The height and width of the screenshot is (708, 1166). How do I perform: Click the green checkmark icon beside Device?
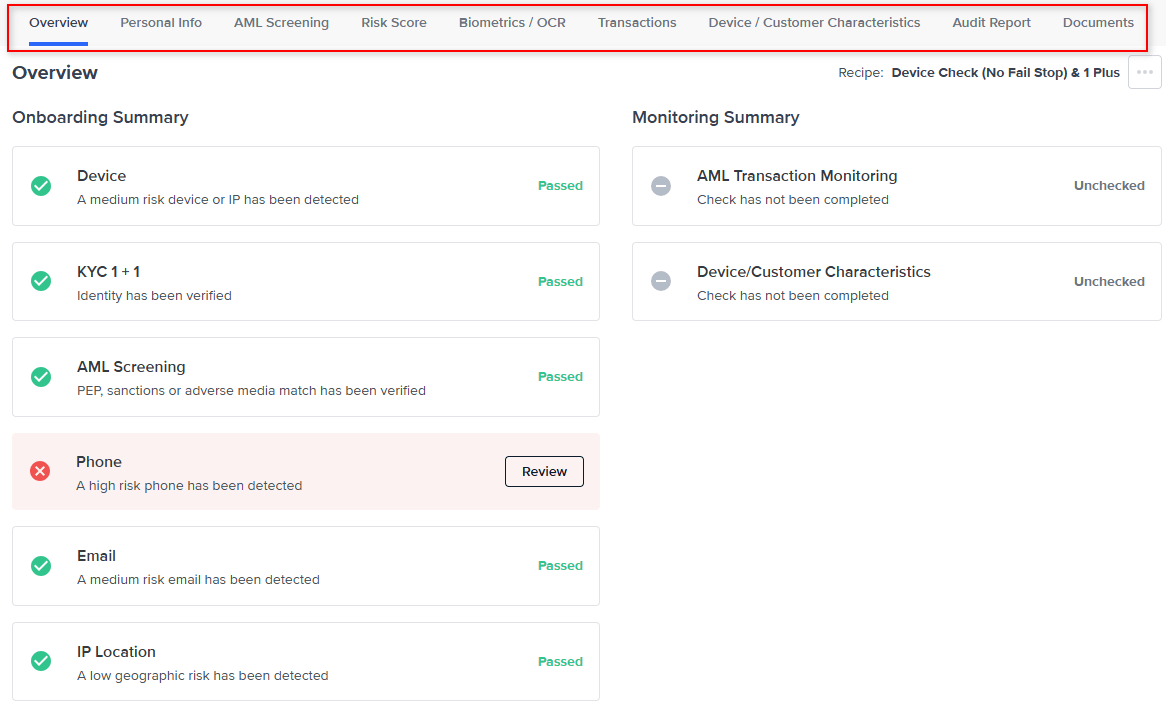pos(41,186)
